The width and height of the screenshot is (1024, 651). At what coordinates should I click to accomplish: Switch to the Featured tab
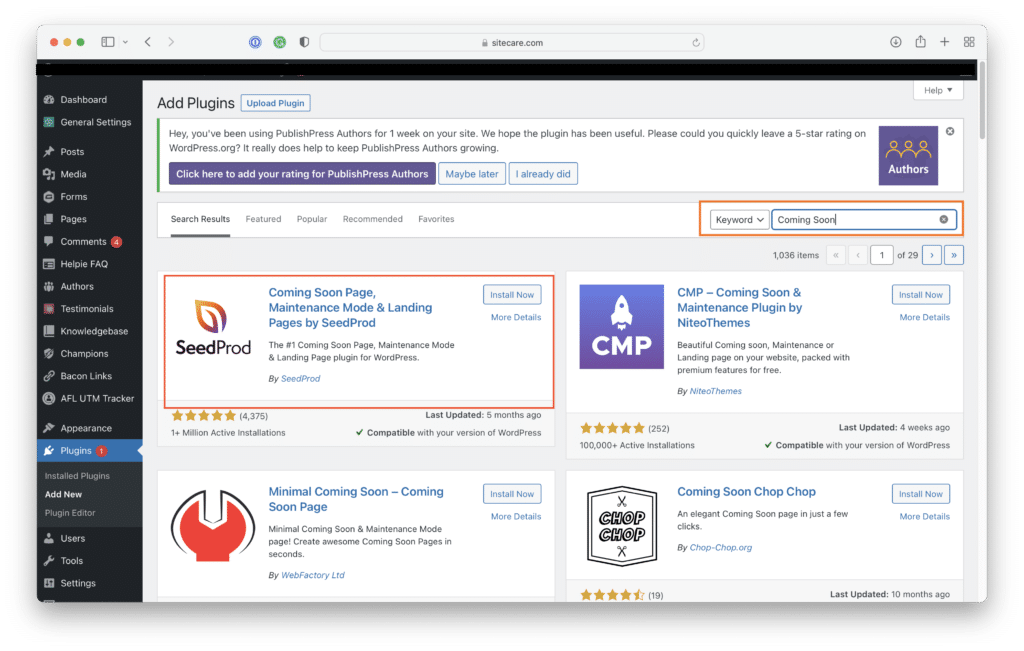(x=263, y=219)
